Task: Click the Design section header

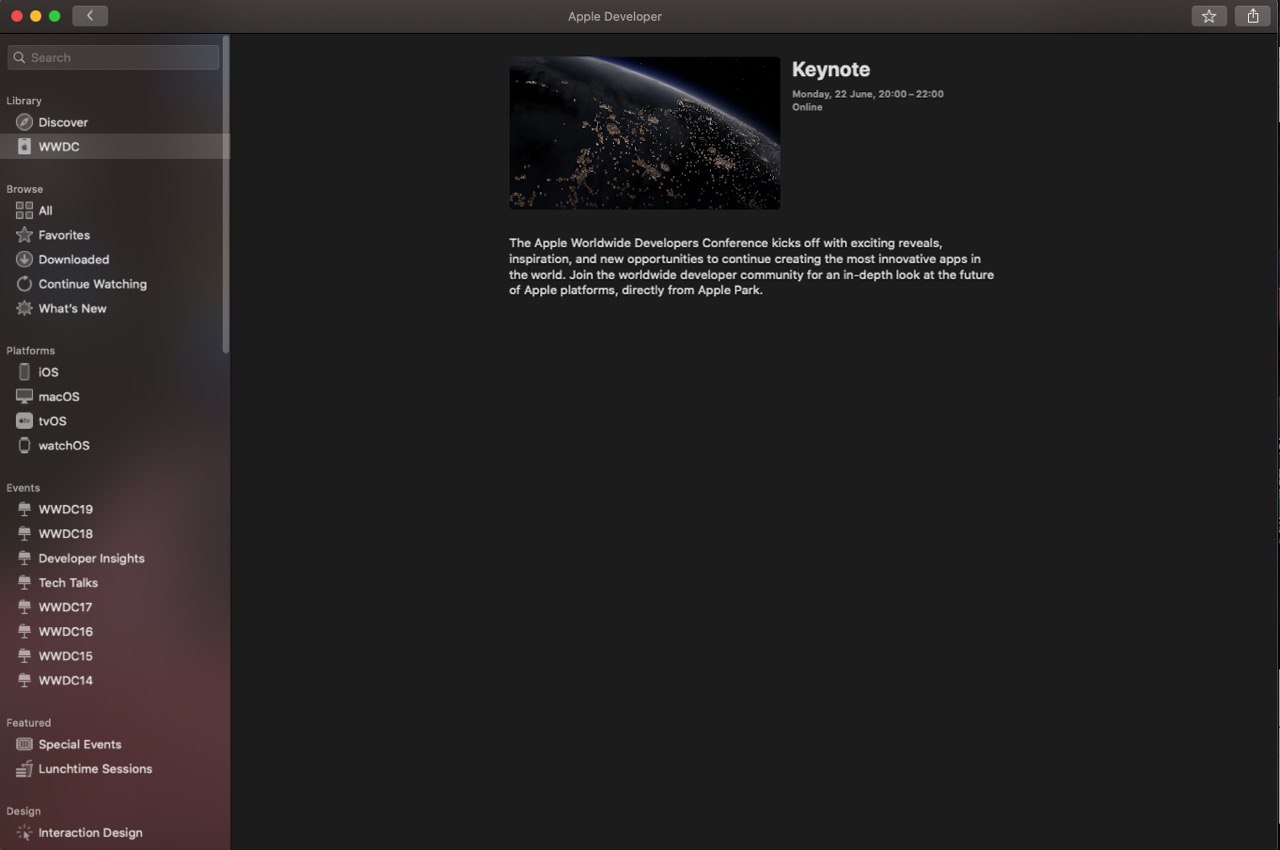Action: pyautogui.click(x=24, y=811)
